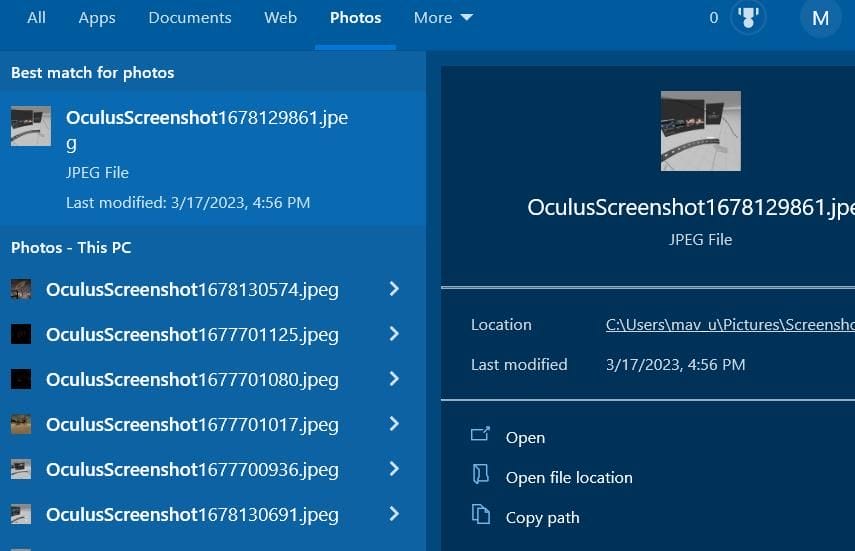The image size is (855, 551).
Task: Click thumbnail icon of OculusScreenshot1677700936.jpeg
Action: point(21,469)
